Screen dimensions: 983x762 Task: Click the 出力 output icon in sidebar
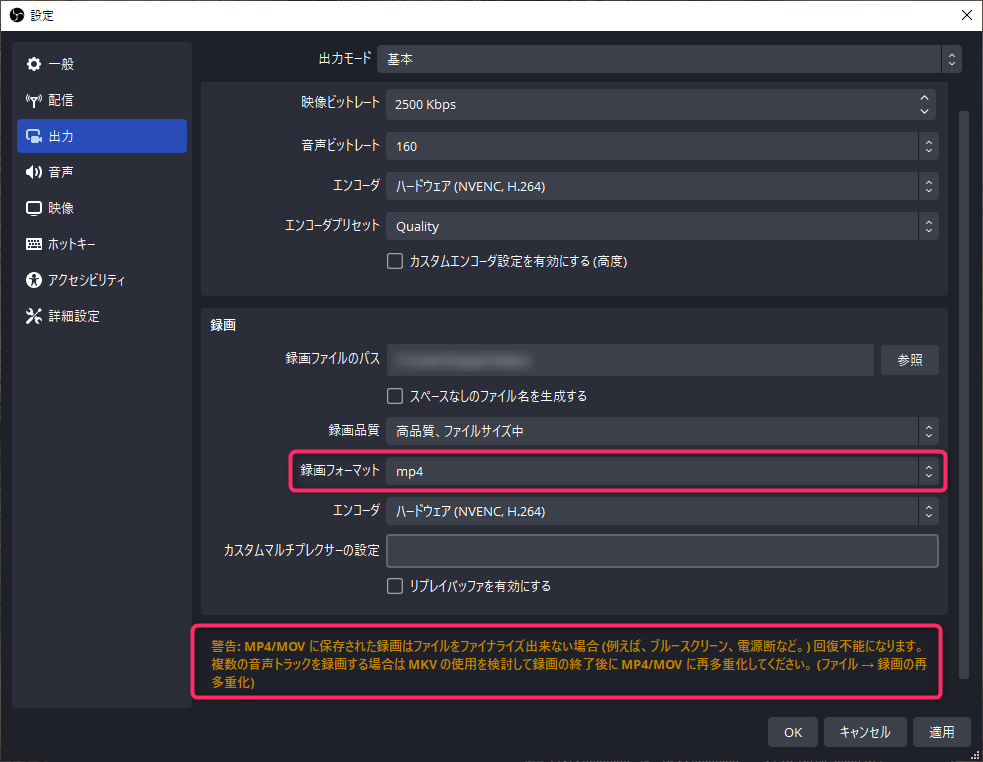(34, 136)
